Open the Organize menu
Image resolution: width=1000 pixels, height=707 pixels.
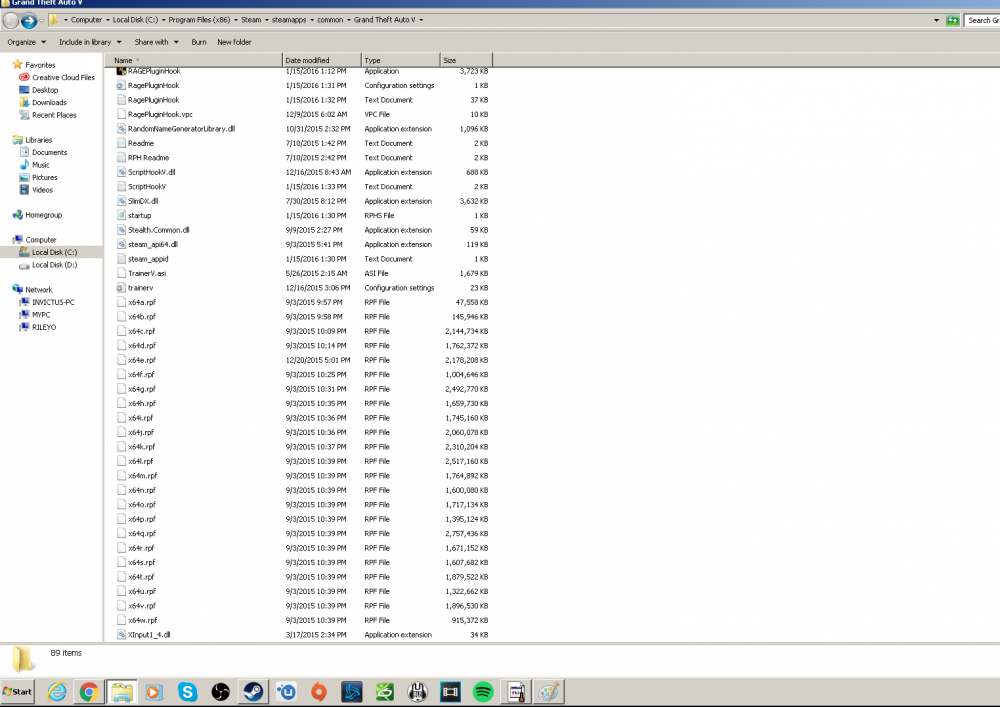pos(26,42)
